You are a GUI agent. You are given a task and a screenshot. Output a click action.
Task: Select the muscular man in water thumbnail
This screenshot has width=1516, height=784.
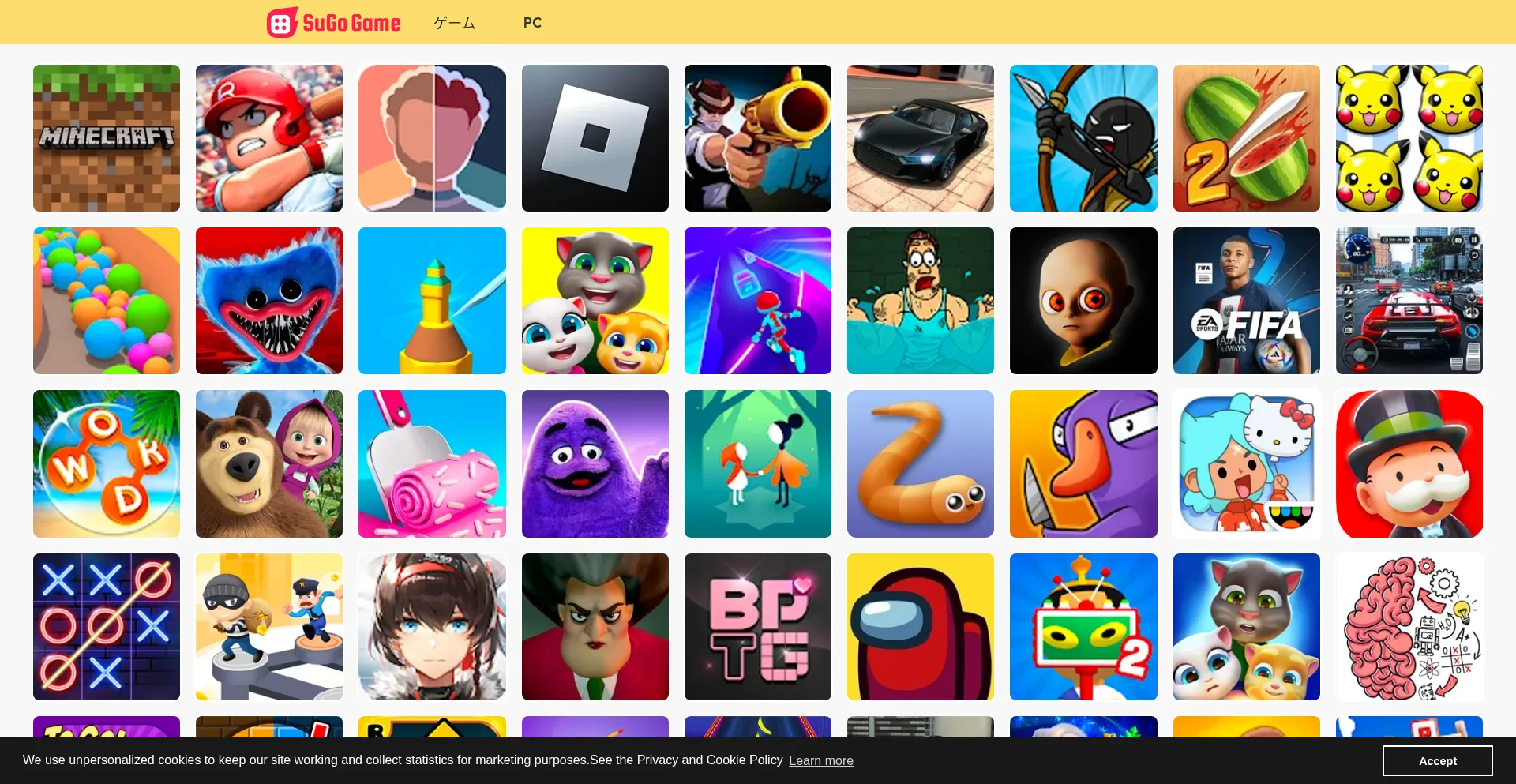(x=921, y=301)
